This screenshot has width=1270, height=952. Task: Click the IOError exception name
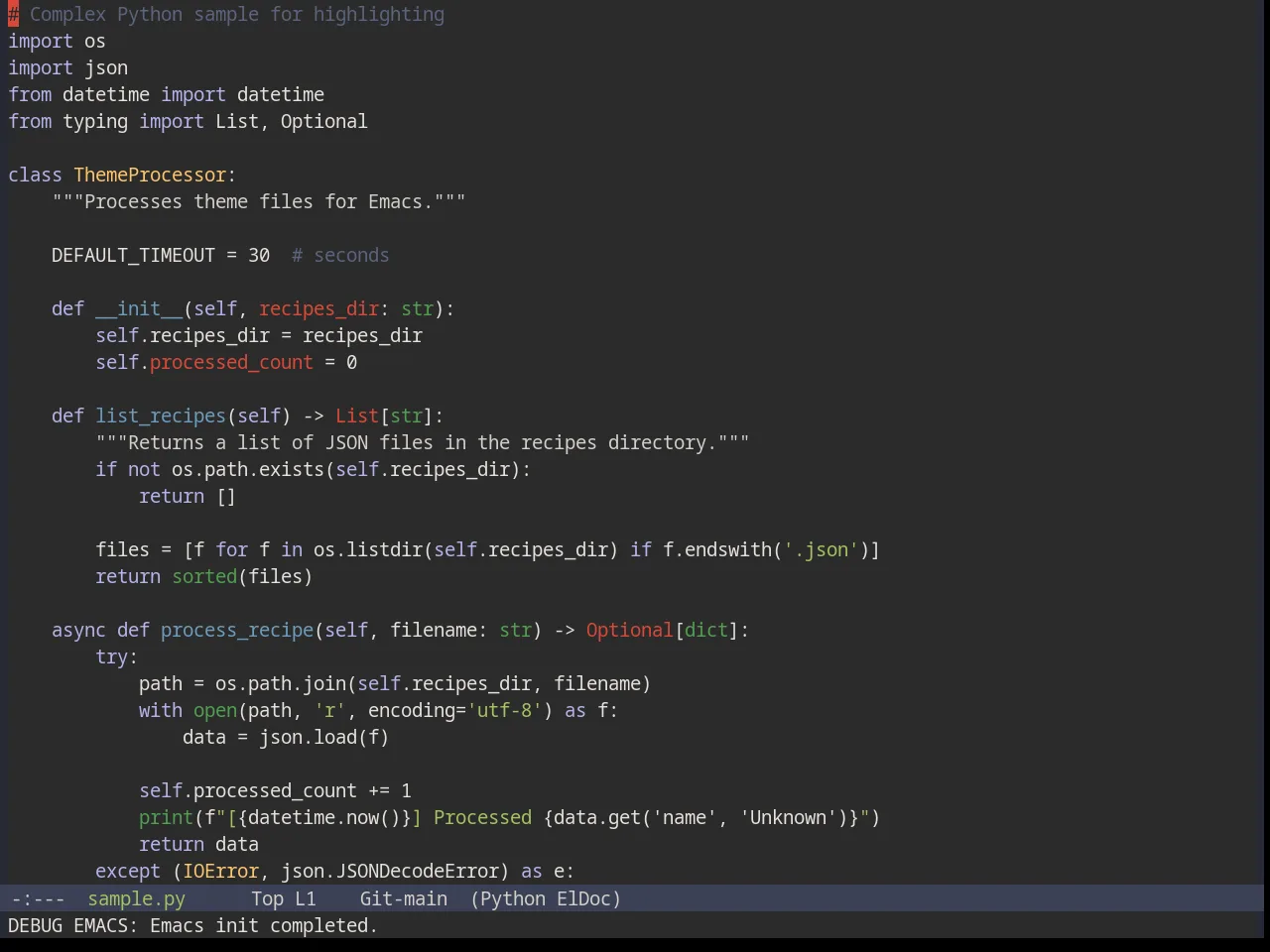pyautogui.click(x=220, y=871)
